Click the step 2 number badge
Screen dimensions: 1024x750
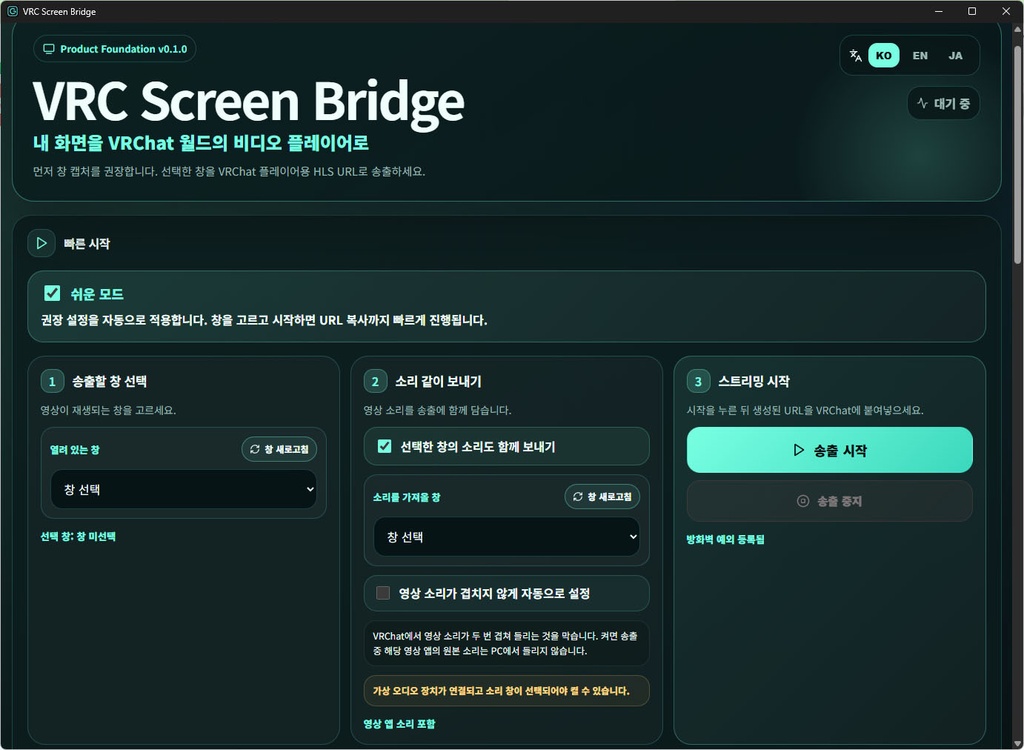375,382
